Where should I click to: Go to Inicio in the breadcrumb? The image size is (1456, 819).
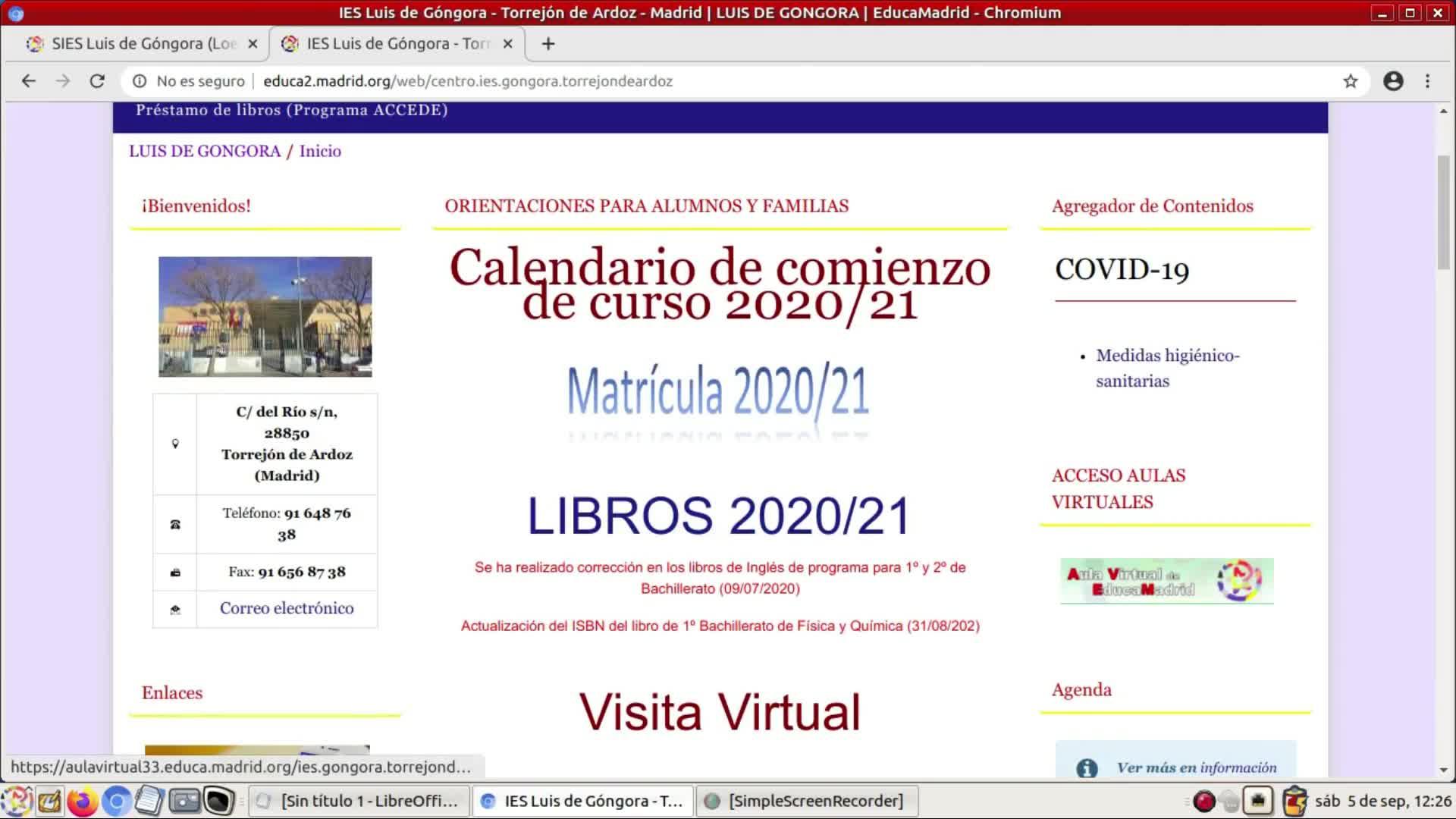pyautogui.click(x=320, y=151)
